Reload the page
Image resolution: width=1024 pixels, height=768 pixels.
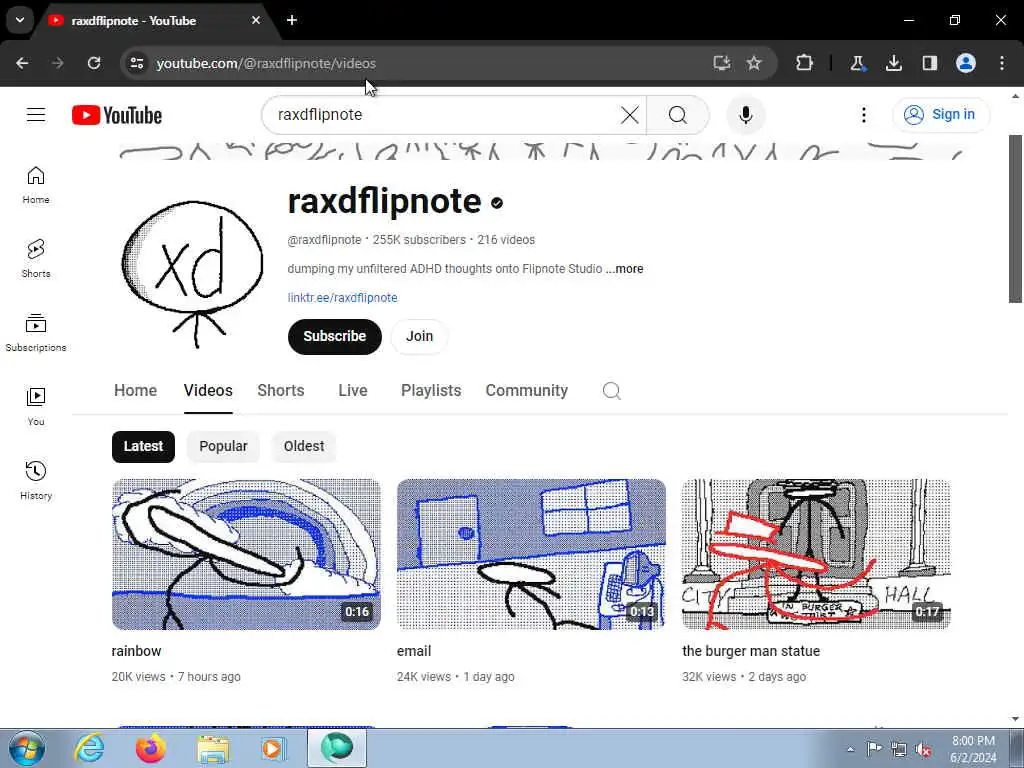94,63
